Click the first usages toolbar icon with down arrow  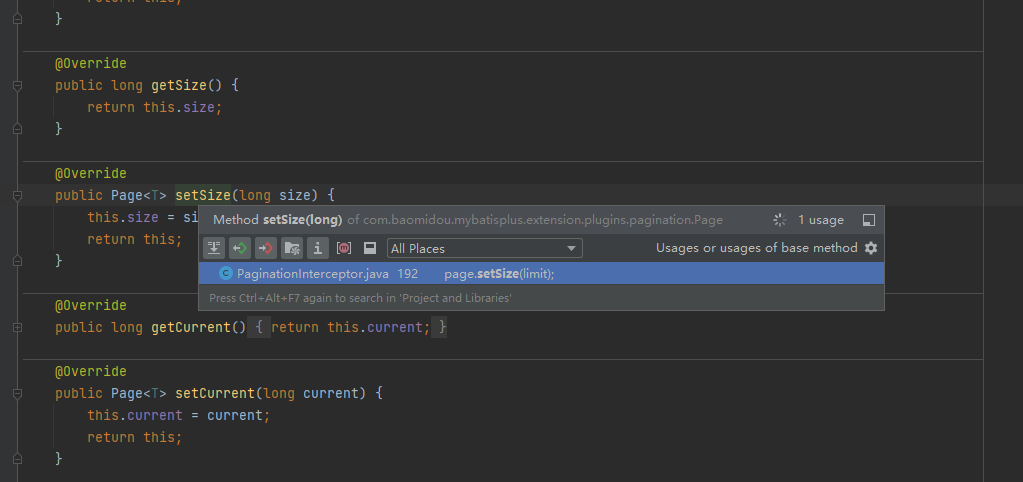coord(213,248)
